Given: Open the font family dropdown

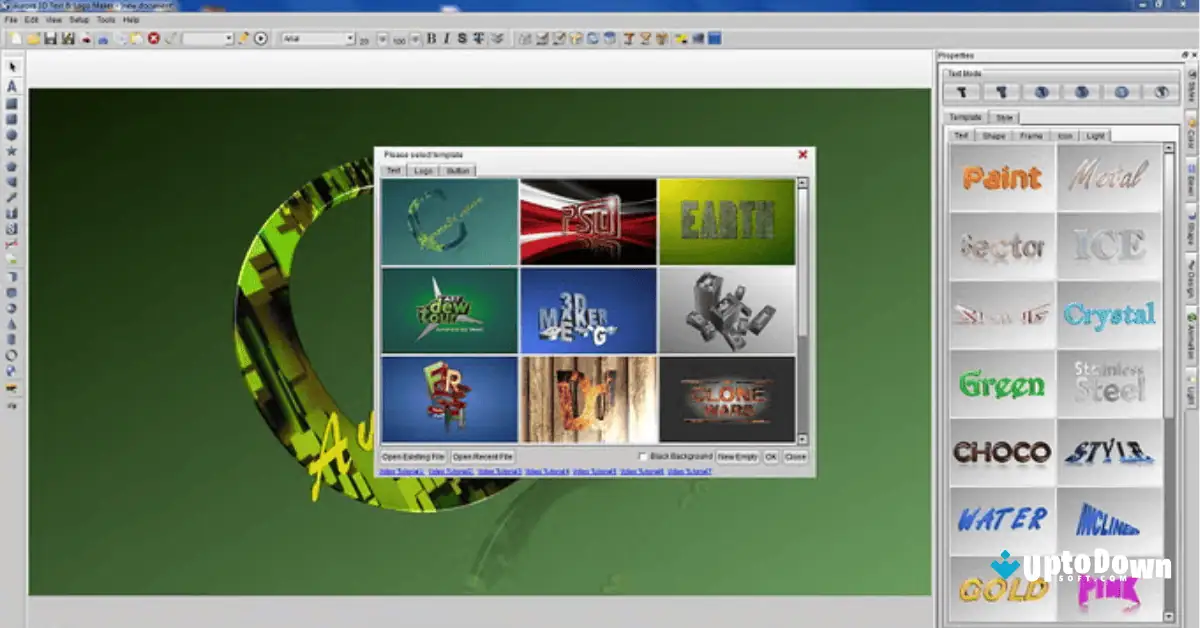Looking at the screenshot, I should pyautogui.click(x=350, y=39).
